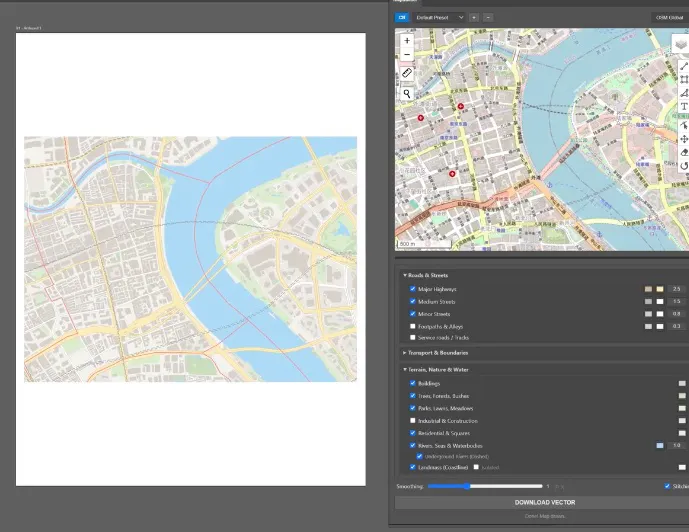Edit Footpaths & Alleys width field 0.3

pos(676,326)
